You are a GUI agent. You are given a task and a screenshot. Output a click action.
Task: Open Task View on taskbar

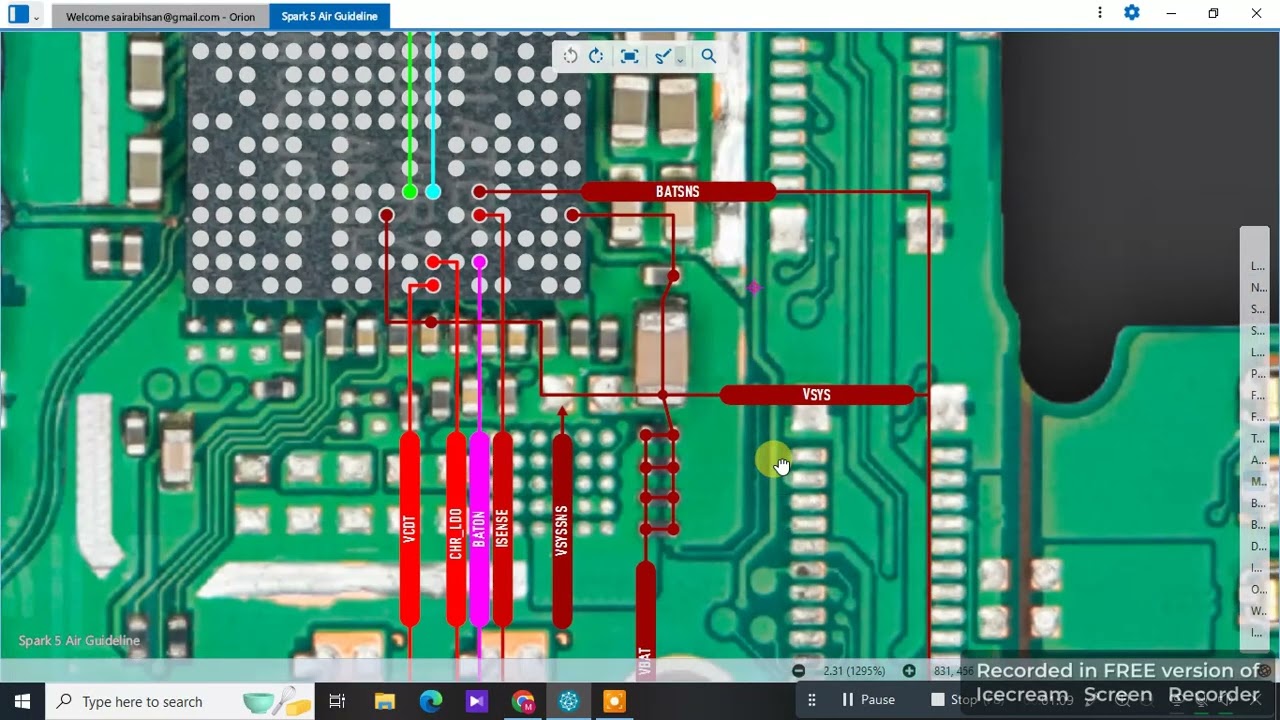coord(337,701)
